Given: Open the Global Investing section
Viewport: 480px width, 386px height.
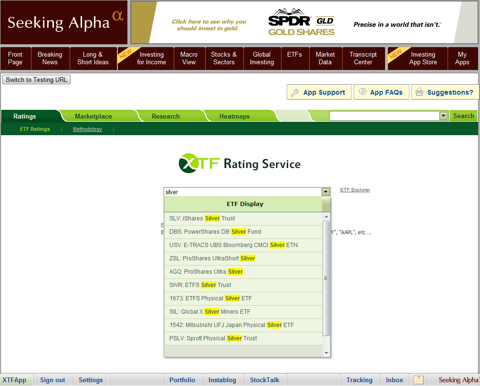Looking at the screenshot, I should [262, 58].
